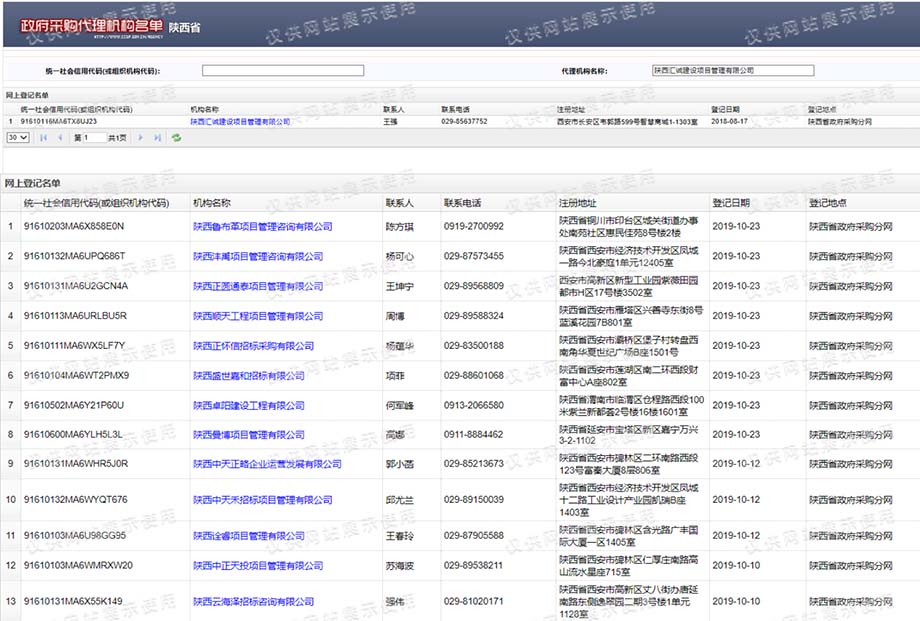The width and height of the screenshot is (920, 621).
Task: Click phone number 029-89150039
Action: [x=473, y=500]
